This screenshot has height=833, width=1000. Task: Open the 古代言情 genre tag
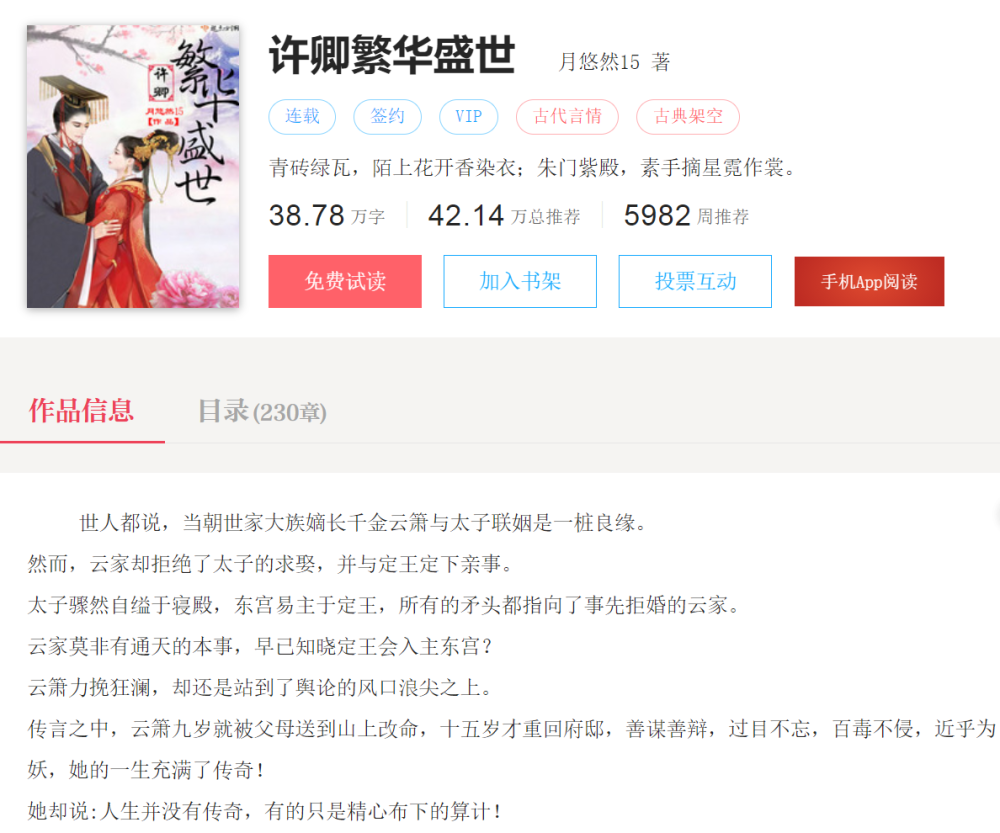(567, 117)
